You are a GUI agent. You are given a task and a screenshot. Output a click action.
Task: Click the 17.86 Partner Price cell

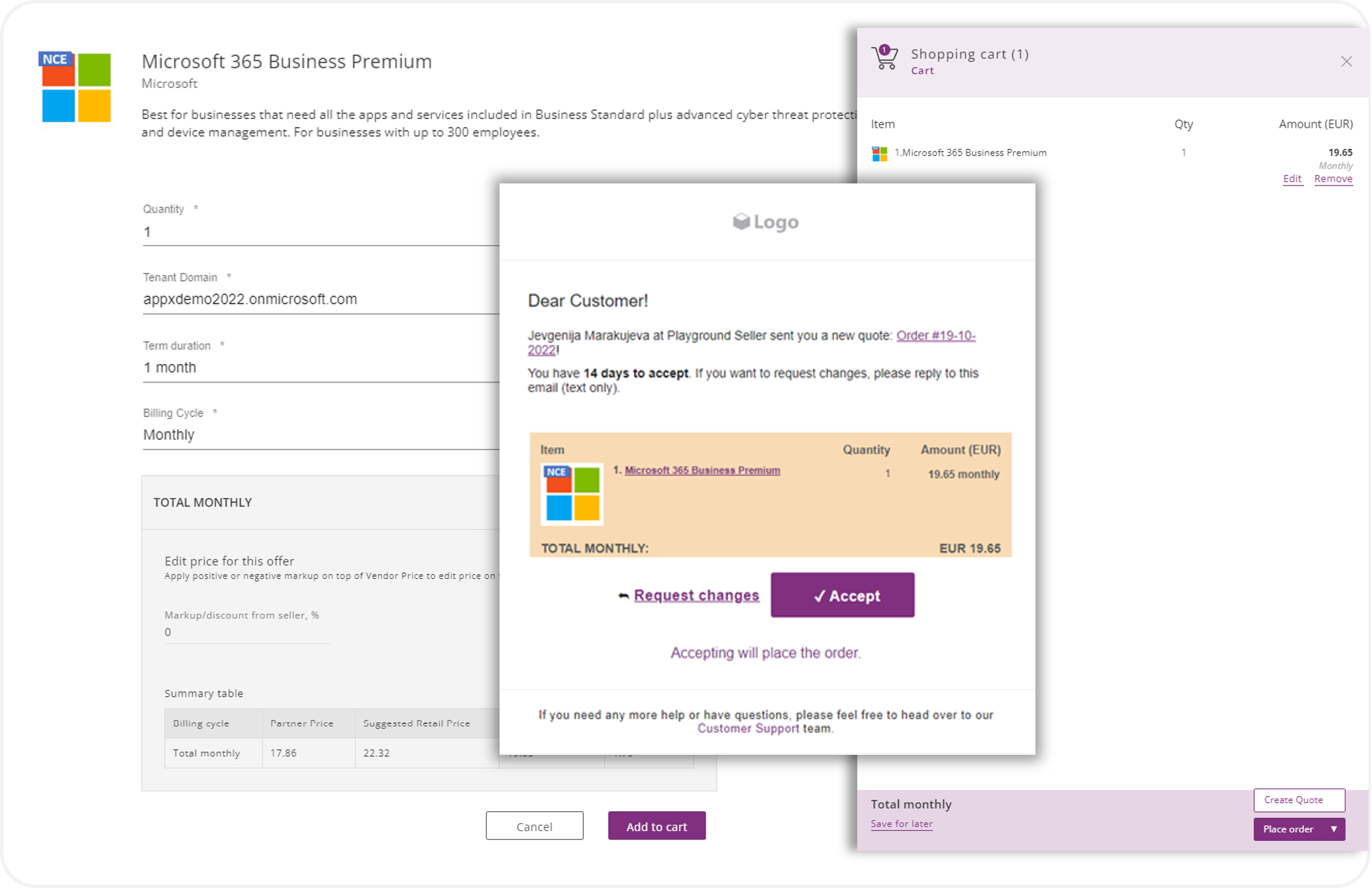(309, 753)
